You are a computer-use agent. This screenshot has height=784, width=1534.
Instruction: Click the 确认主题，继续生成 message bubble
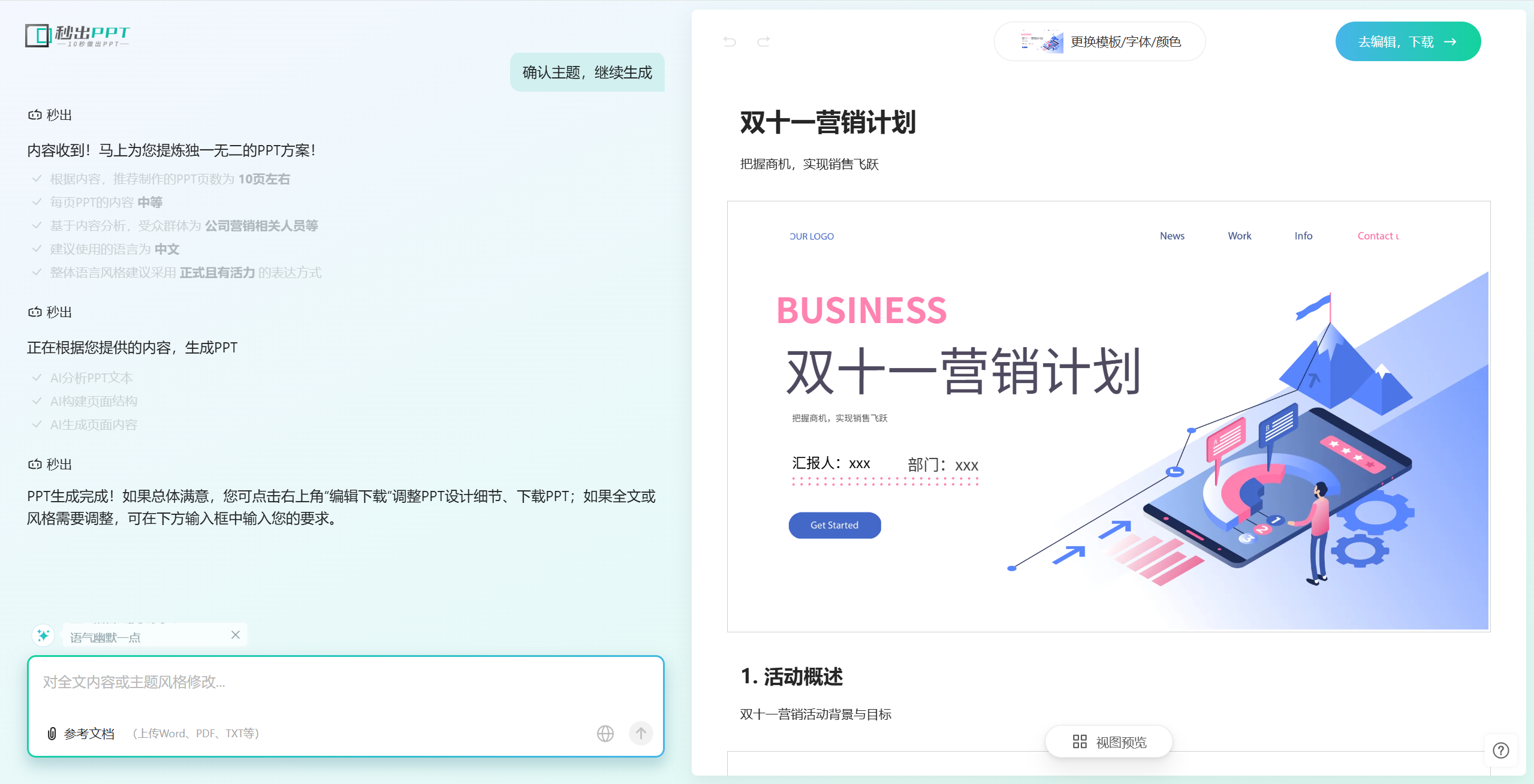pos(587,73)
